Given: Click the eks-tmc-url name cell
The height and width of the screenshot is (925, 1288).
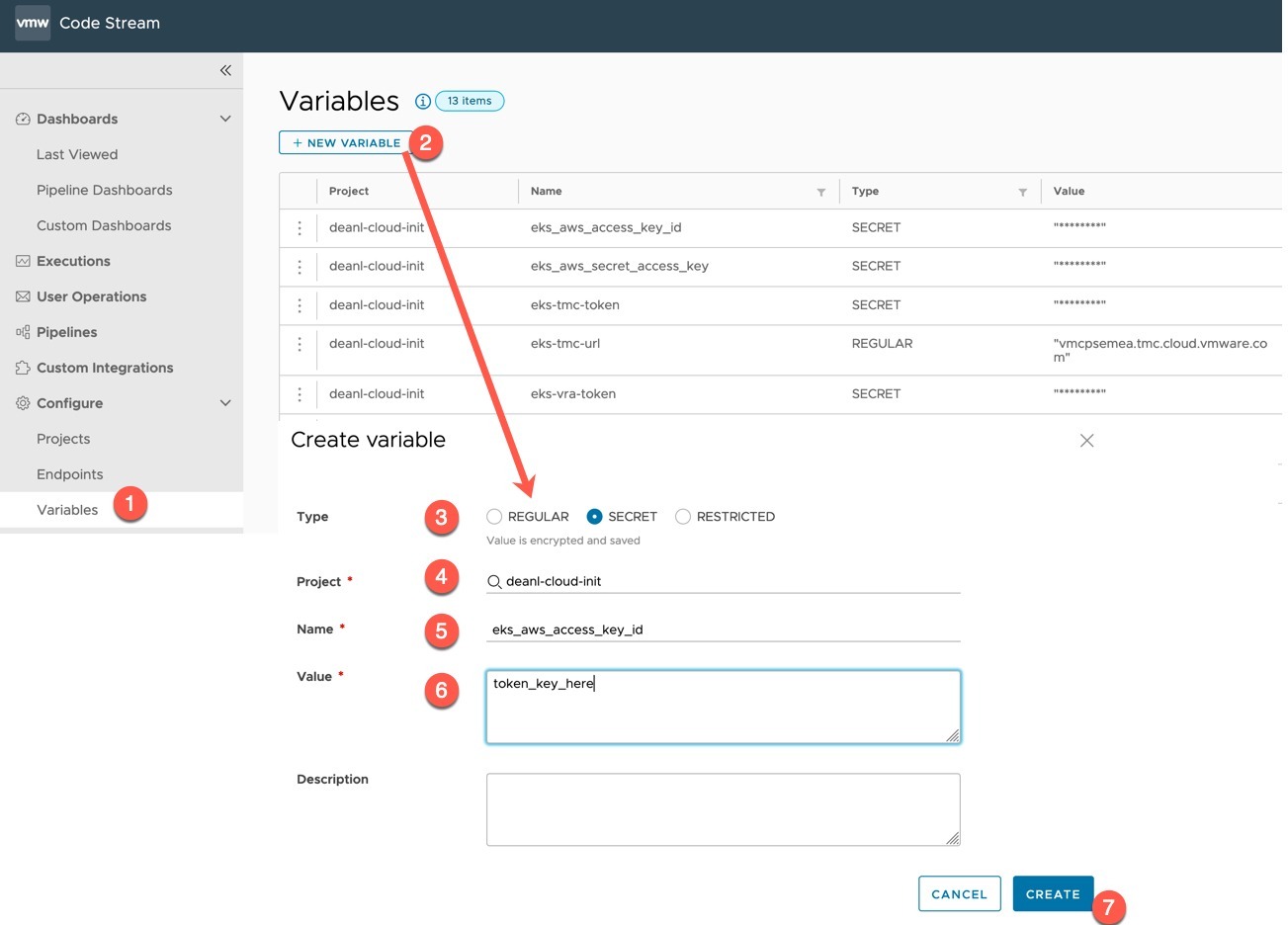Looking at the screenshot, I should [x=565, y=344].
